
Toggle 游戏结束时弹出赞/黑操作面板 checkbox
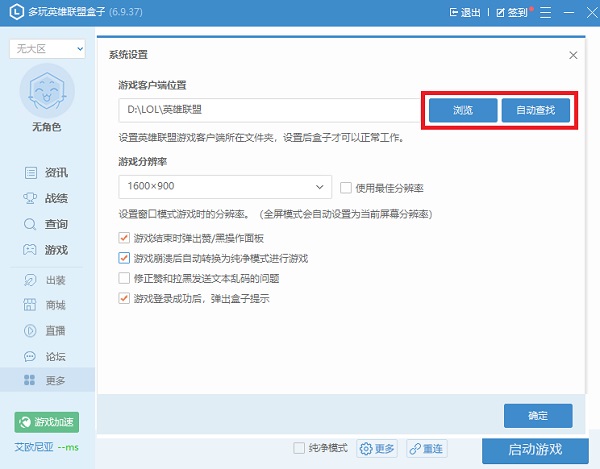click(124, 238)
